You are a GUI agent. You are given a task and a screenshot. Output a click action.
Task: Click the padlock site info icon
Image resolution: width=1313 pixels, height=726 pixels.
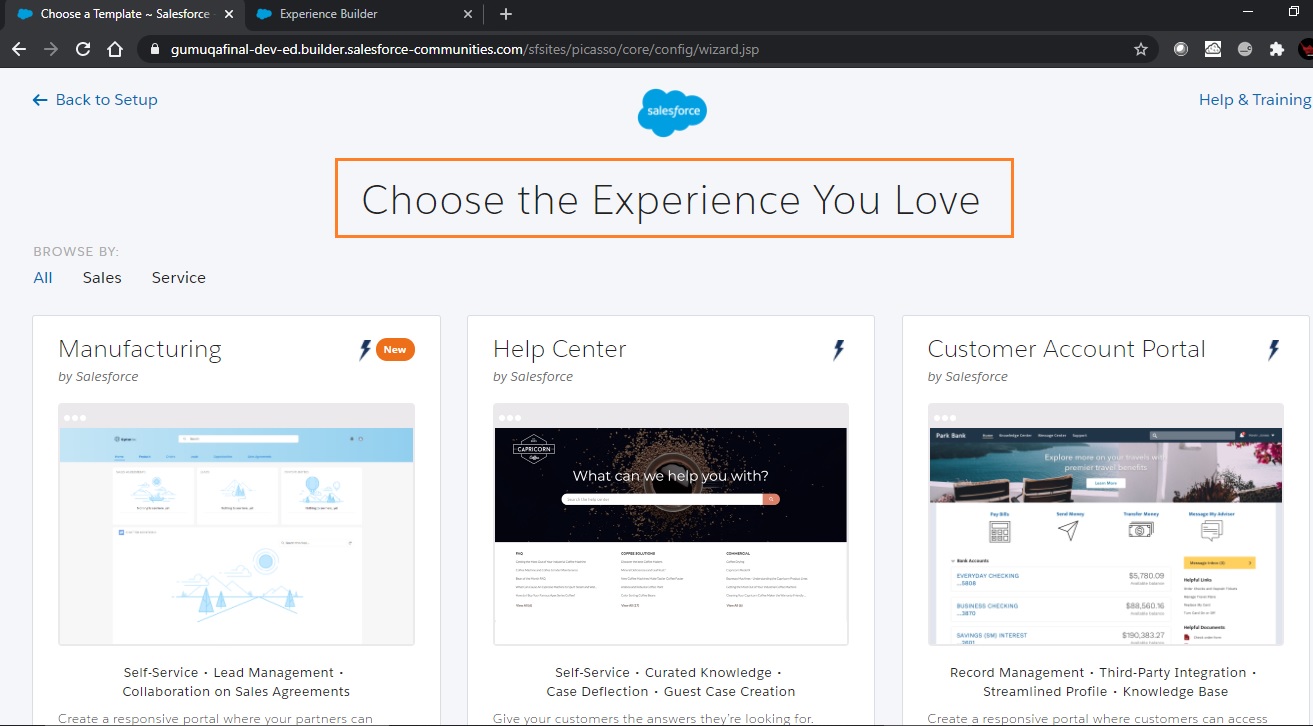(x=154, y=49)
